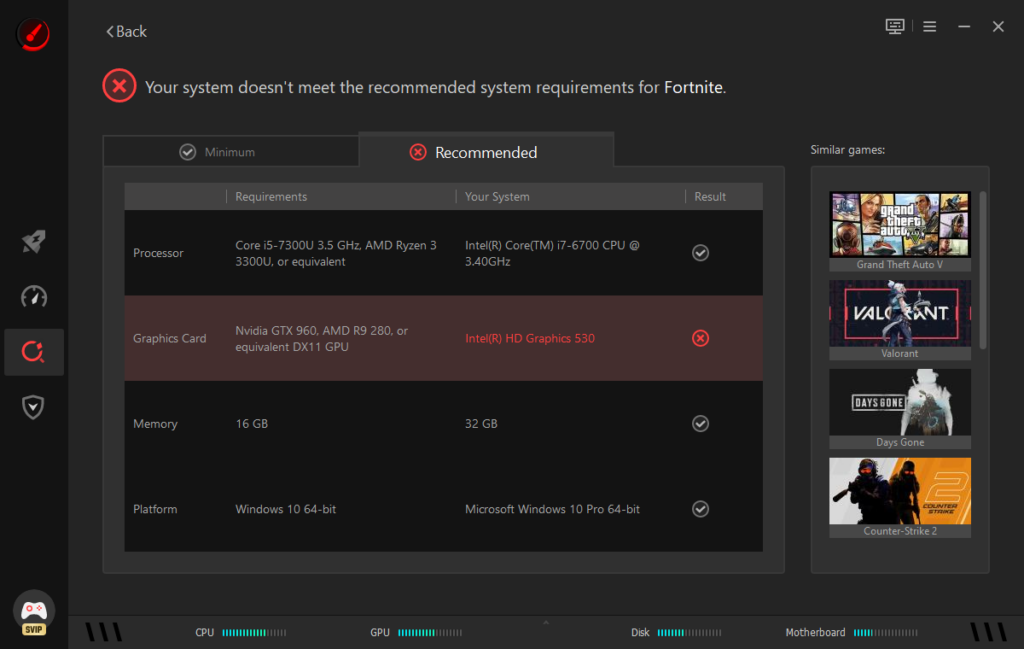
Task: Click the Grand Theft Auto V caption
Action: [899, 264]
